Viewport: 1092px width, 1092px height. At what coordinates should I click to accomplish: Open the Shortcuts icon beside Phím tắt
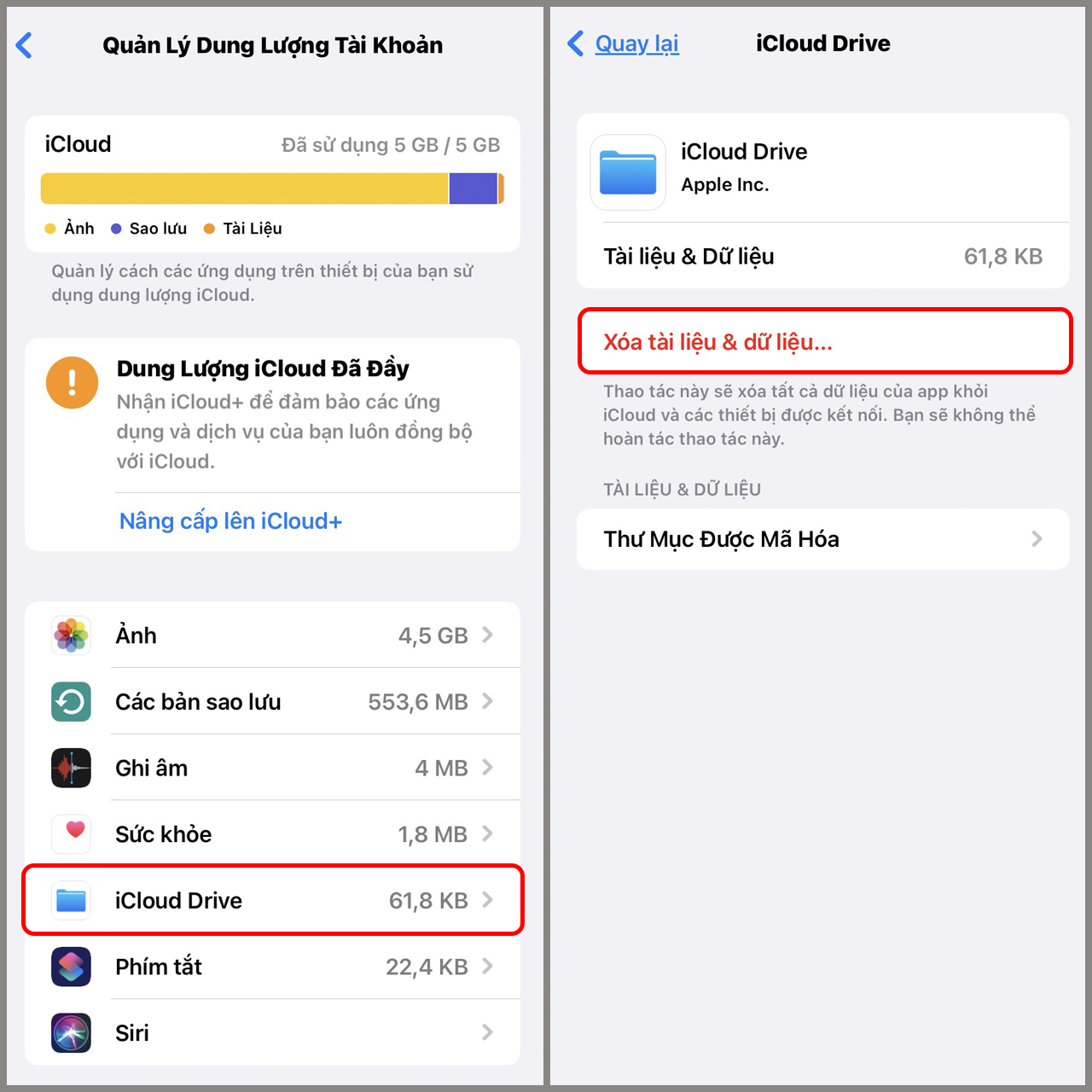click(71, 967)
